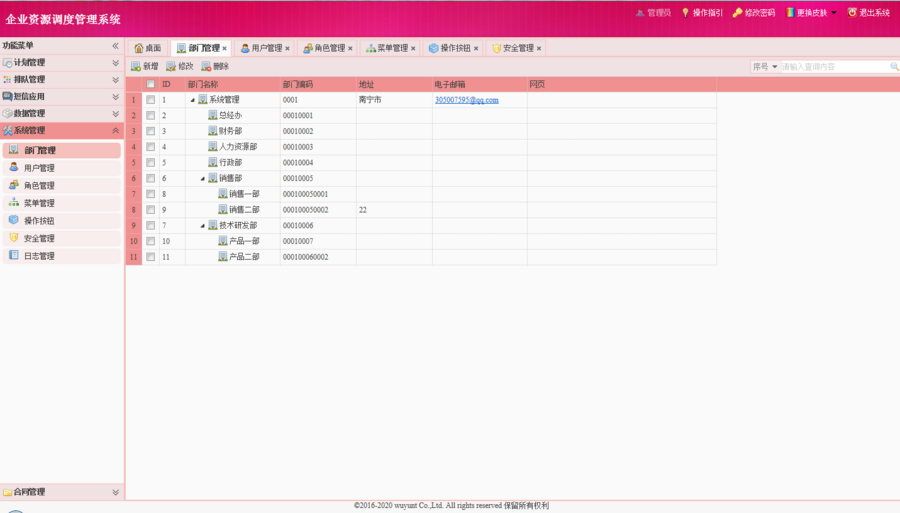Select the code cell 000100060002
The width and height of the screenshot is (900, 513).
click(x=318, y=256)
